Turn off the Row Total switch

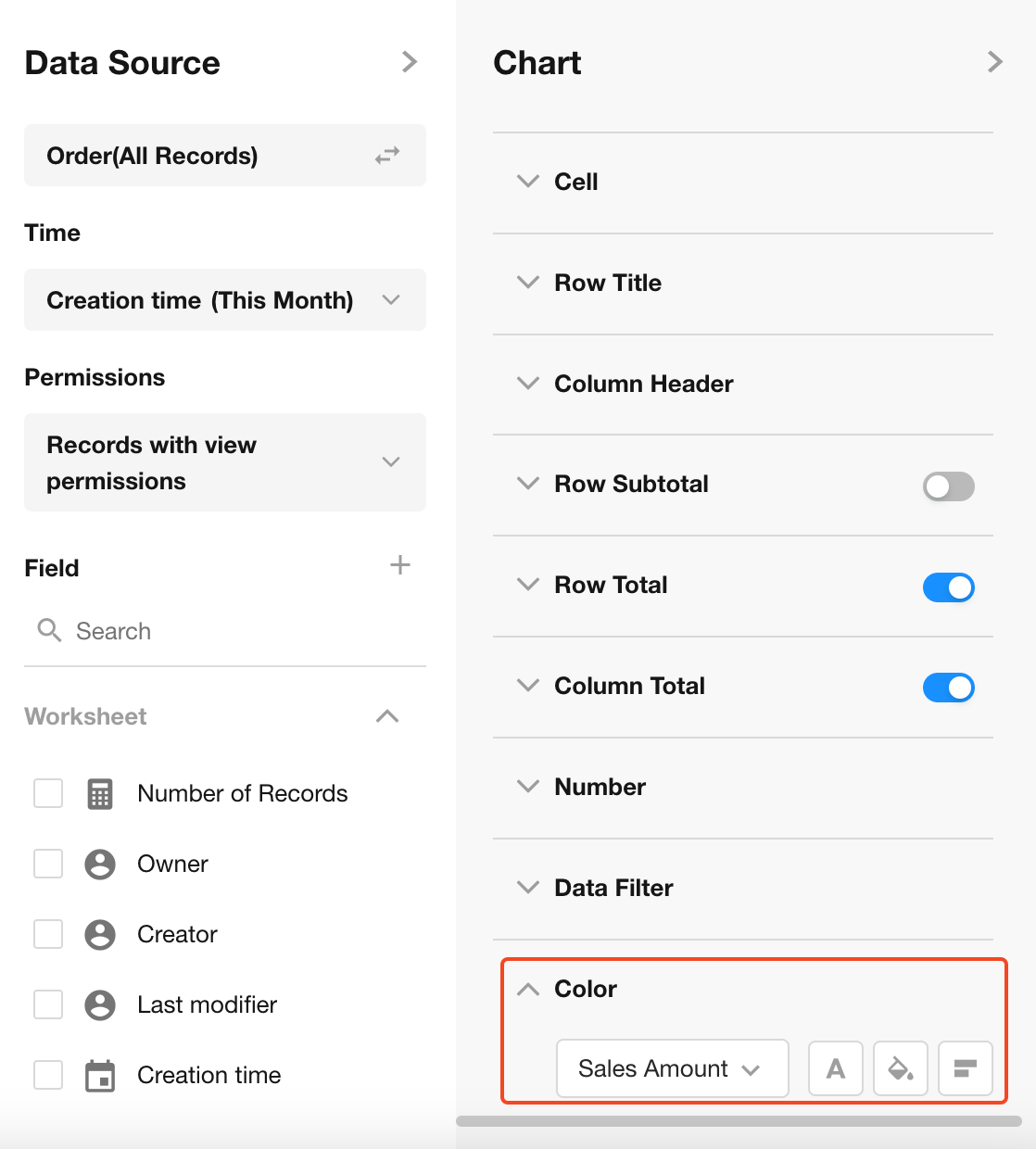tap(948, 587)
